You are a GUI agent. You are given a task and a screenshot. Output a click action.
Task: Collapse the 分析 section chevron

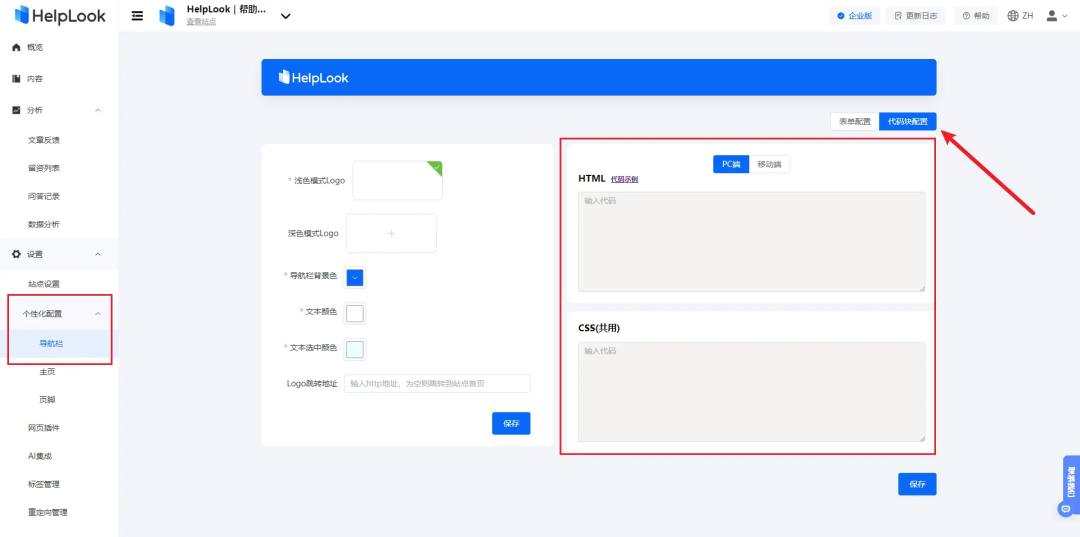tap(98, 110)
